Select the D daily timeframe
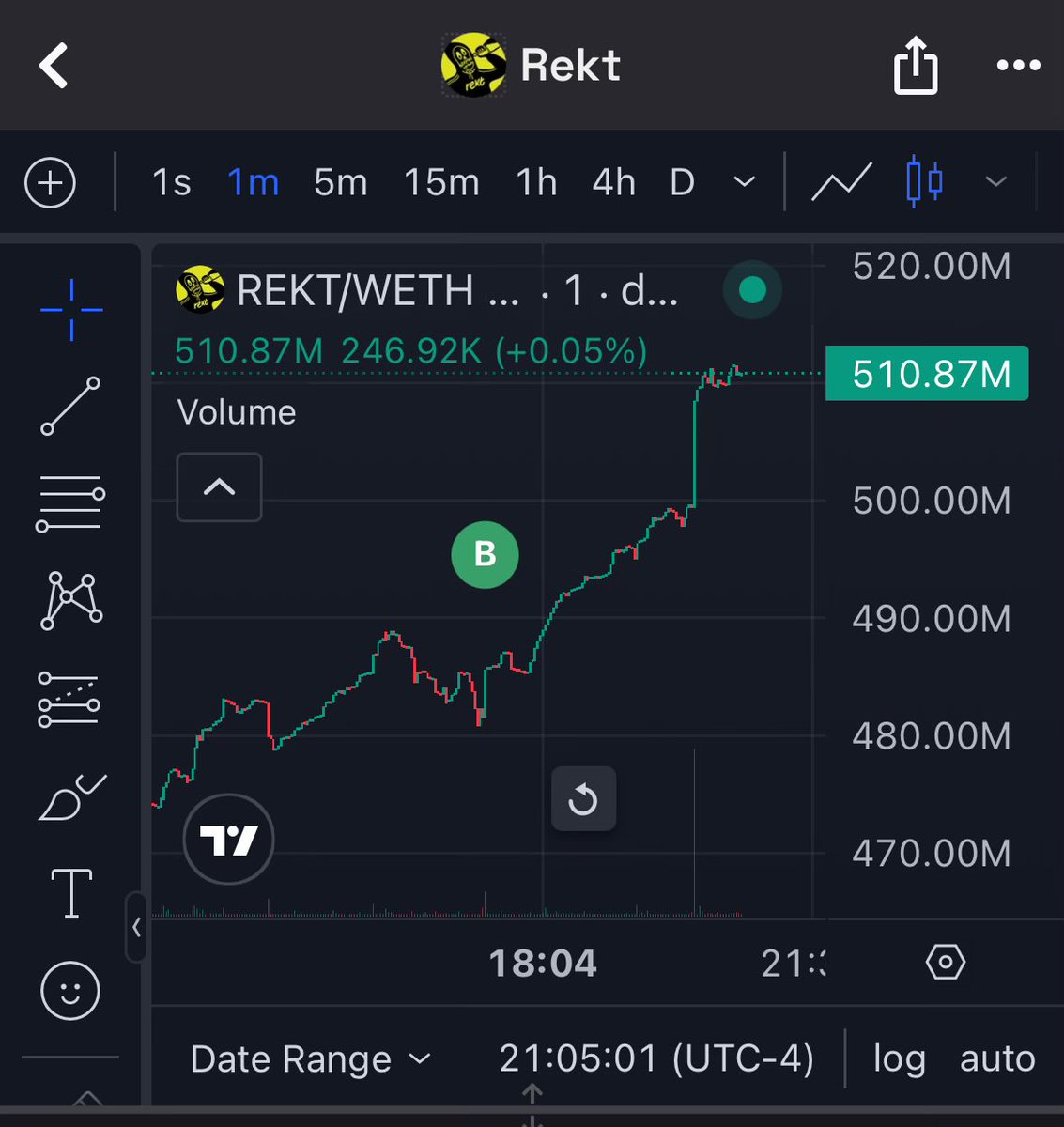Screen dimensions: 1064x1127 (x=683, y=182)
